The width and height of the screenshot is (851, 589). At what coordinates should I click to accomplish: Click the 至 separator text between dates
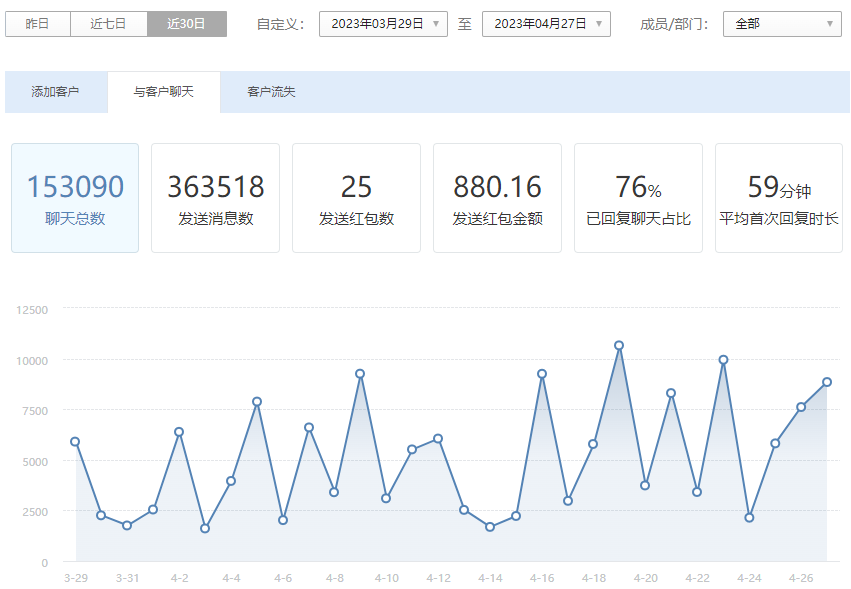(465, 24)
